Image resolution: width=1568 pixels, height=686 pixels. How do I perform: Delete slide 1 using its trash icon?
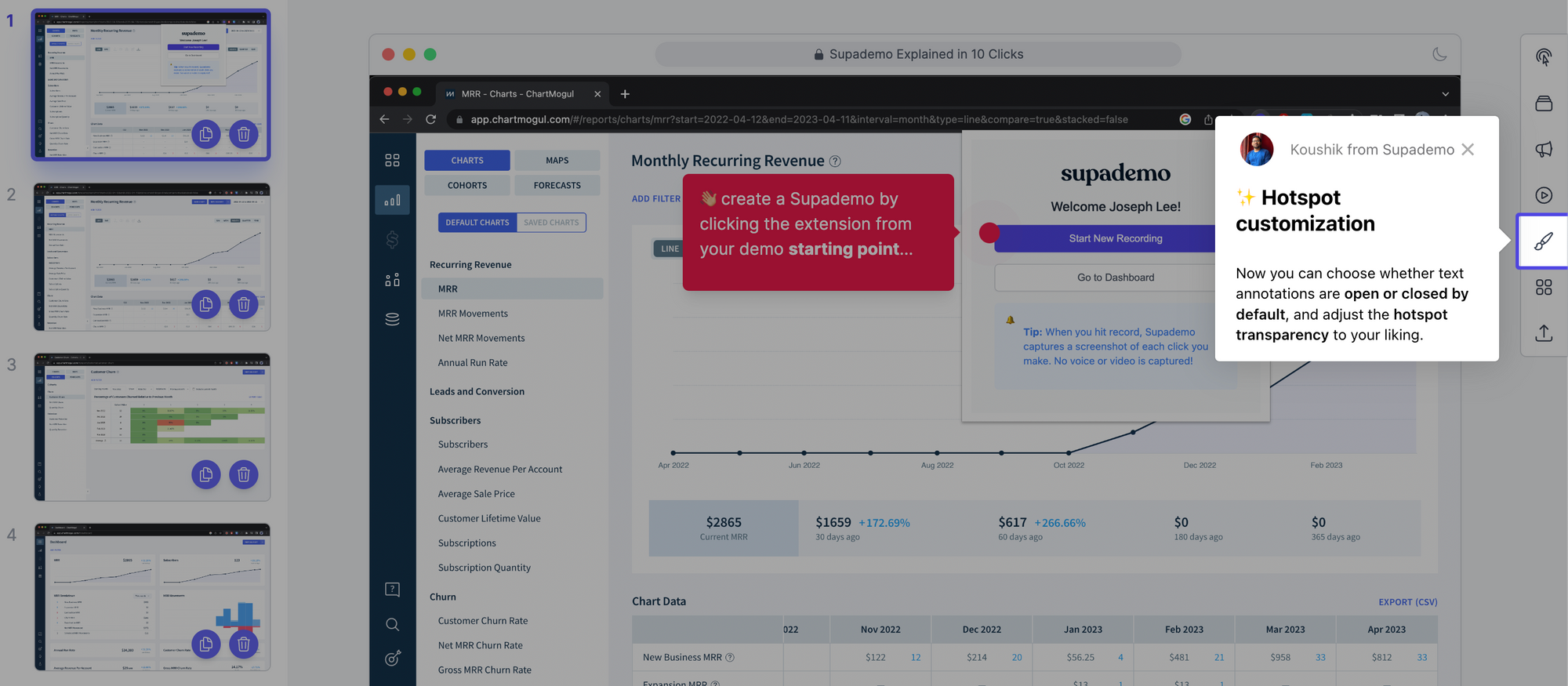pyautogui.click(x=244, y=134)
